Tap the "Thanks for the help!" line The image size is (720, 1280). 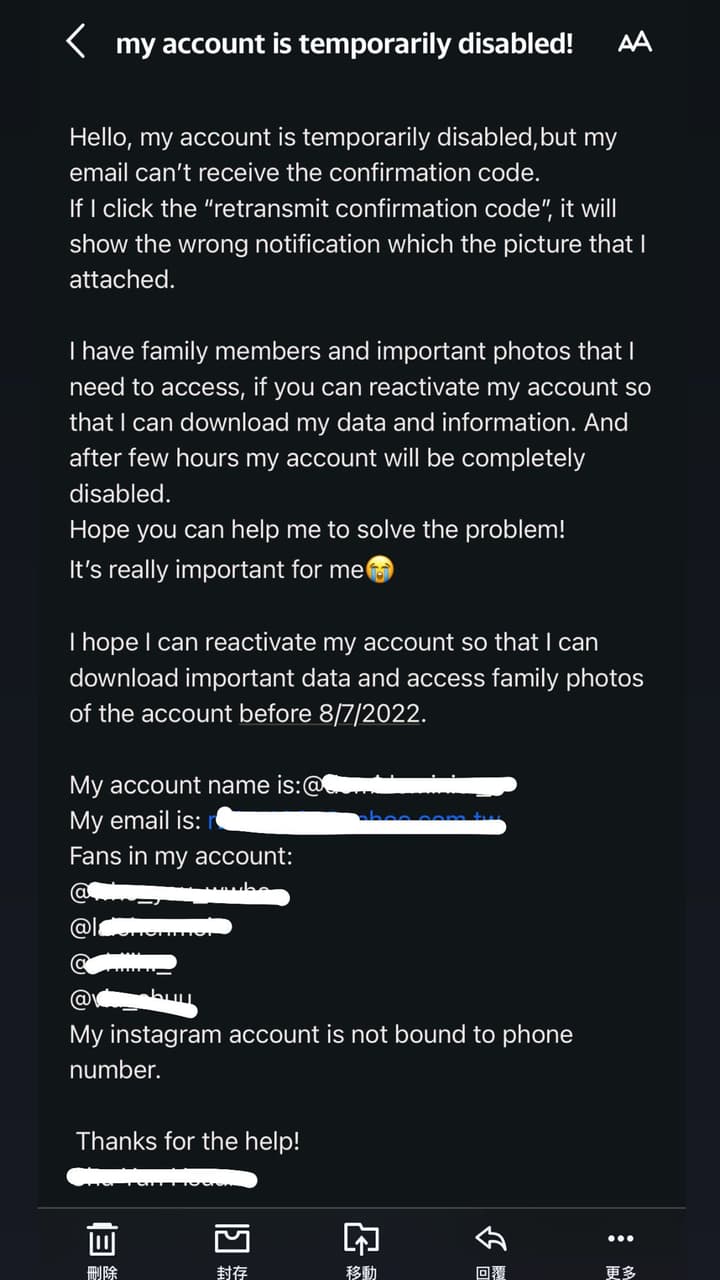[x=188, y=1141]
